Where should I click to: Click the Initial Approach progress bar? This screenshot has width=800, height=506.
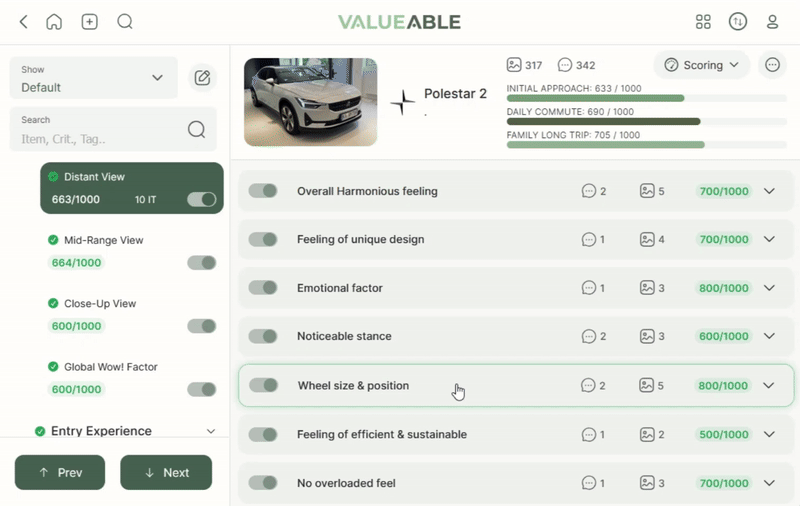(646, 98)
